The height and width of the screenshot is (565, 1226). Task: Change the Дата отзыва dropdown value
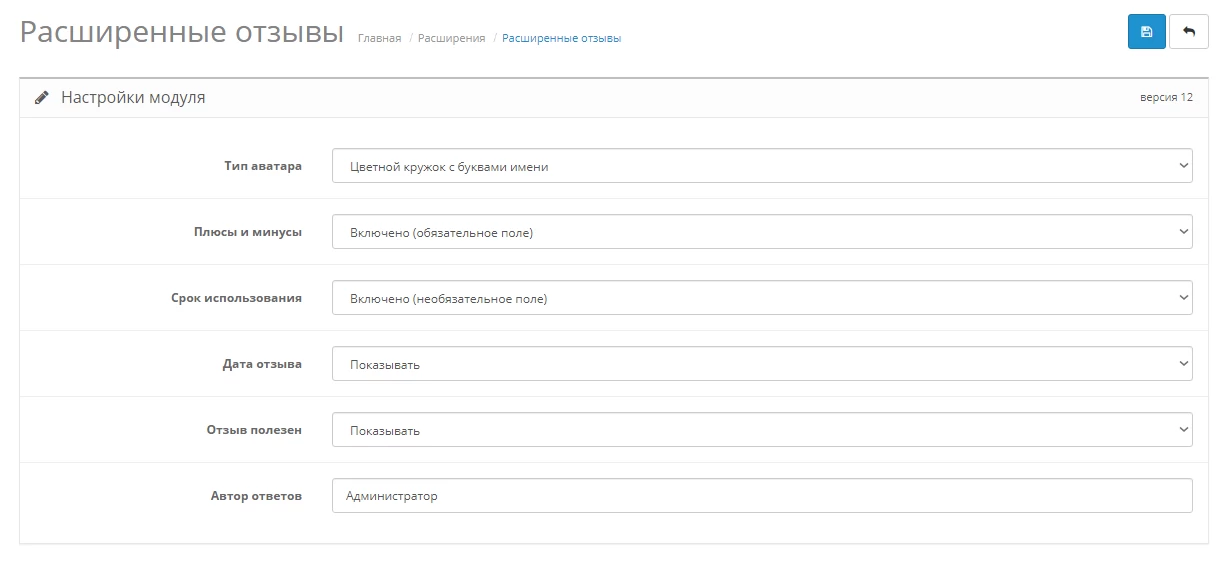(x=762, y=364)
